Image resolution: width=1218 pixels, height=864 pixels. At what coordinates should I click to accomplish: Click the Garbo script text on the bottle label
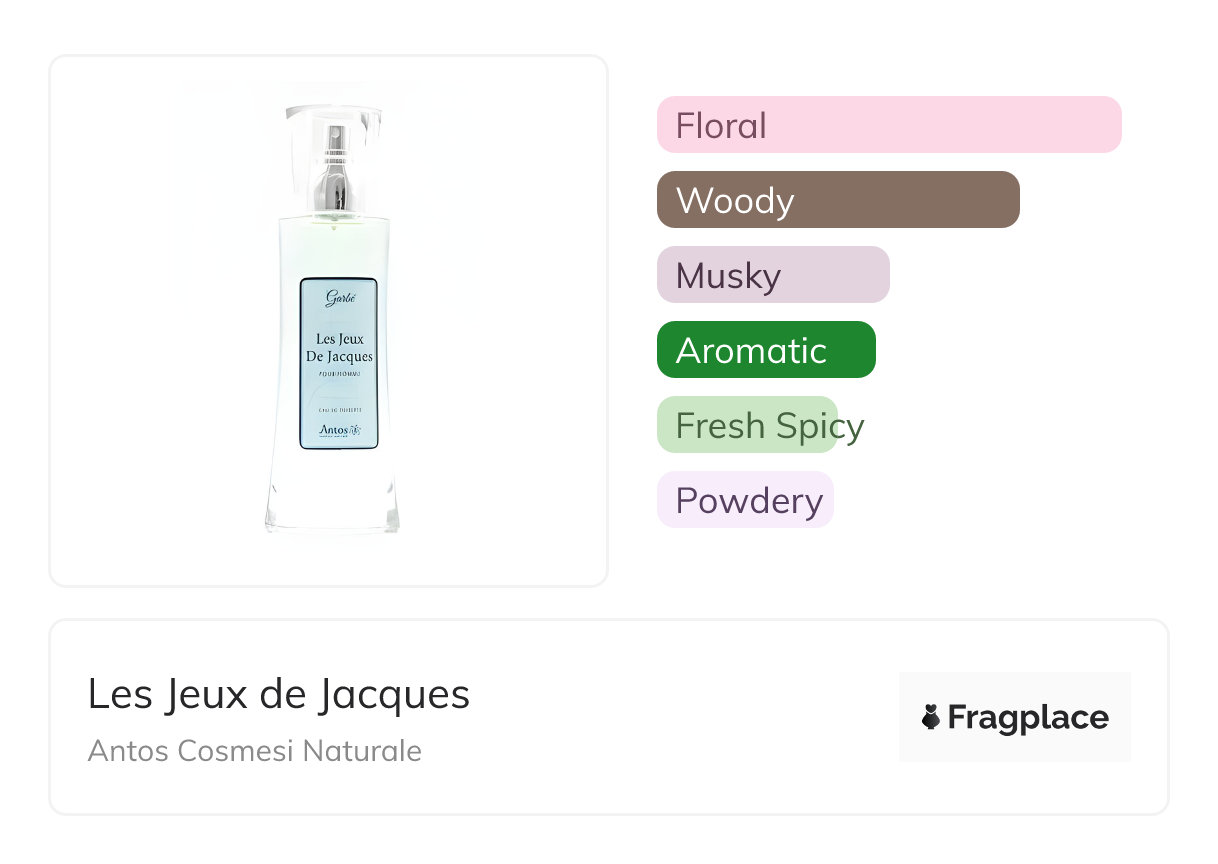point(339,297)
